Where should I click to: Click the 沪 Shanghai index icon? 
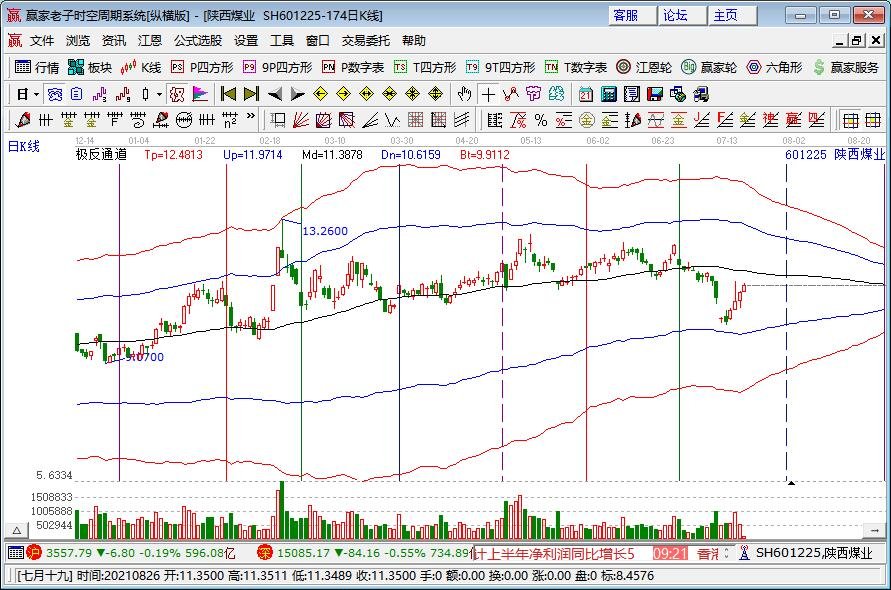coord(34,552)
